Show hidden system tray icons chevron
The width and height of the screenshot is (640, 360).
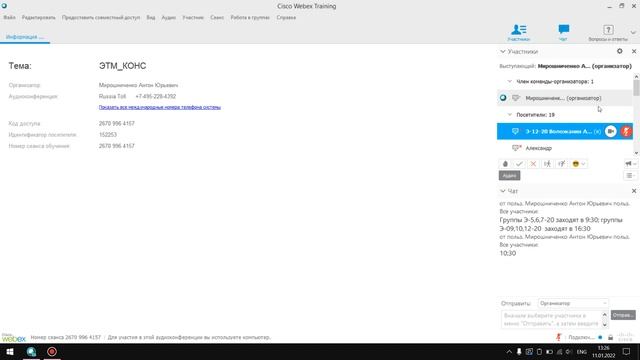pyautogui.click(x=509, y=352)
